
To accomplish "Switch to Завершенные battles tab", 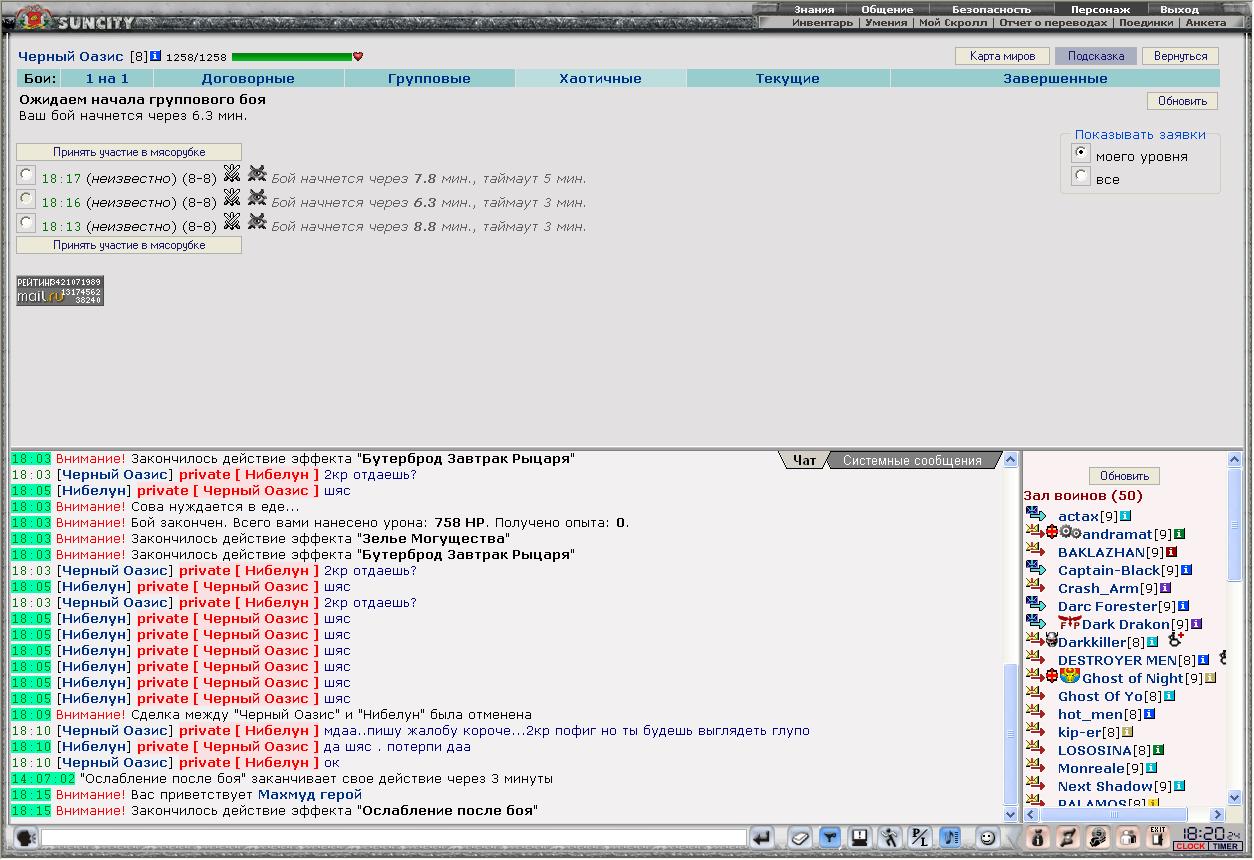I will click(x=1055, y=78).
